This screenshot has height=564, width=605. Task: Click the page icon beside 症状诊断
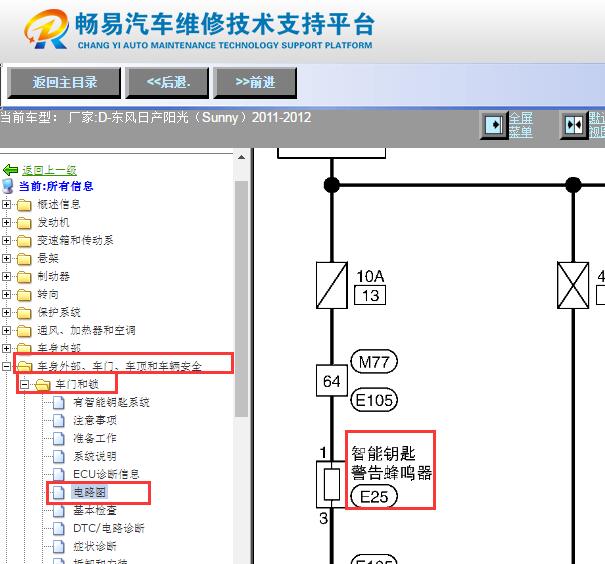click(x=59, y=546)
